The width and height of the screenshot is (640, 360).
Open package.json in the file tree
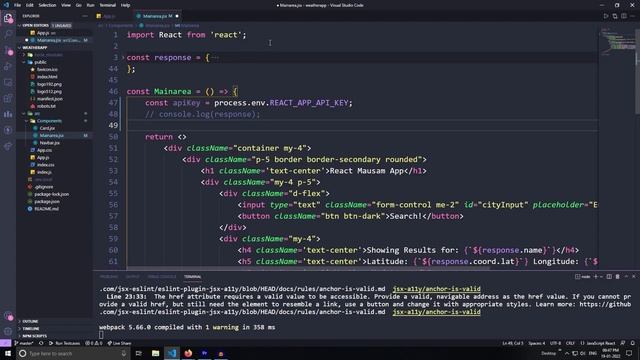click(x=47, y=202)
